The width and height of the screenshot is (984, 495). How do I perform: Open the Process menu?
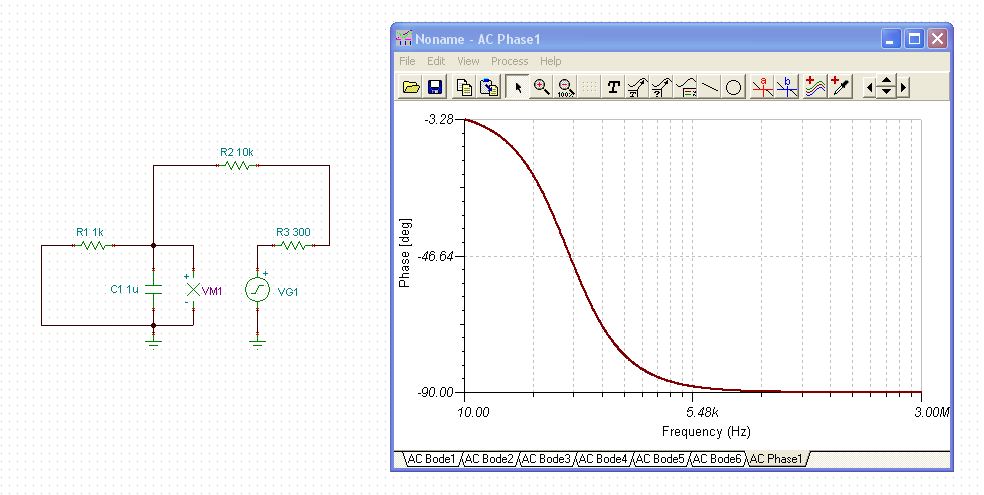coord(510,61)
